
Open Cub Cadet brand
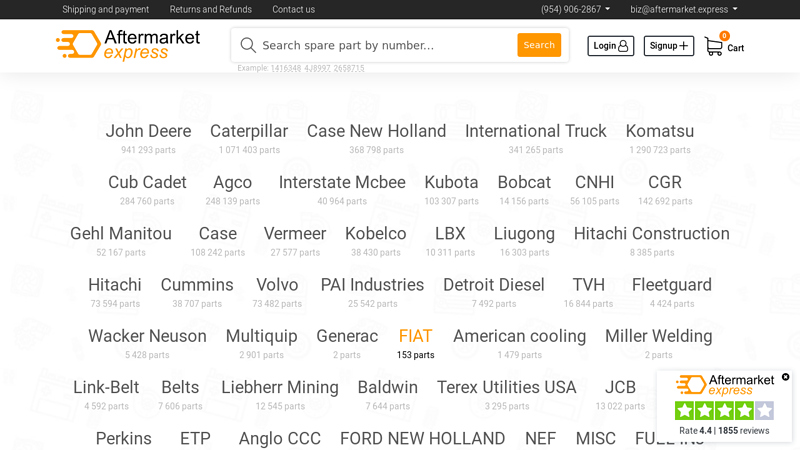147,182
